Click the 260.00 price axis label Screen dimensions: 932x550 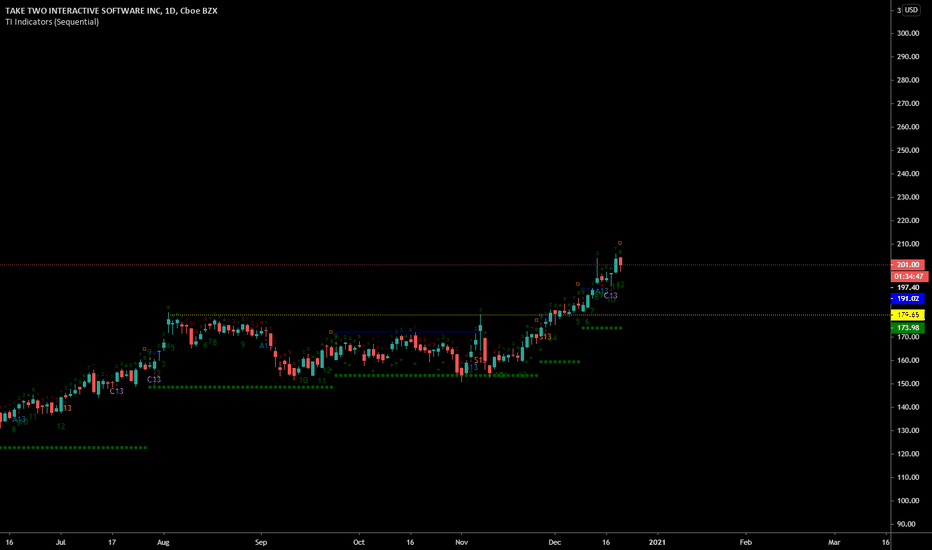click(x=908, y=127)
